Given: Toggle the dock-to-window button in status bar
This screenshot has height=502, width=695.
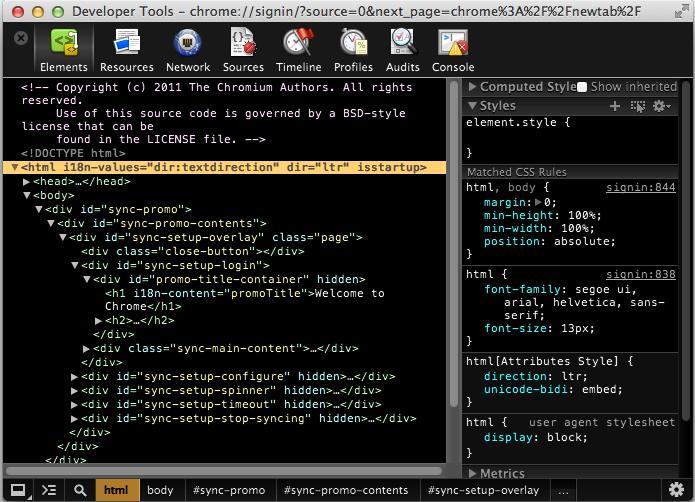Looking at the screenshot, I should 18,490.
